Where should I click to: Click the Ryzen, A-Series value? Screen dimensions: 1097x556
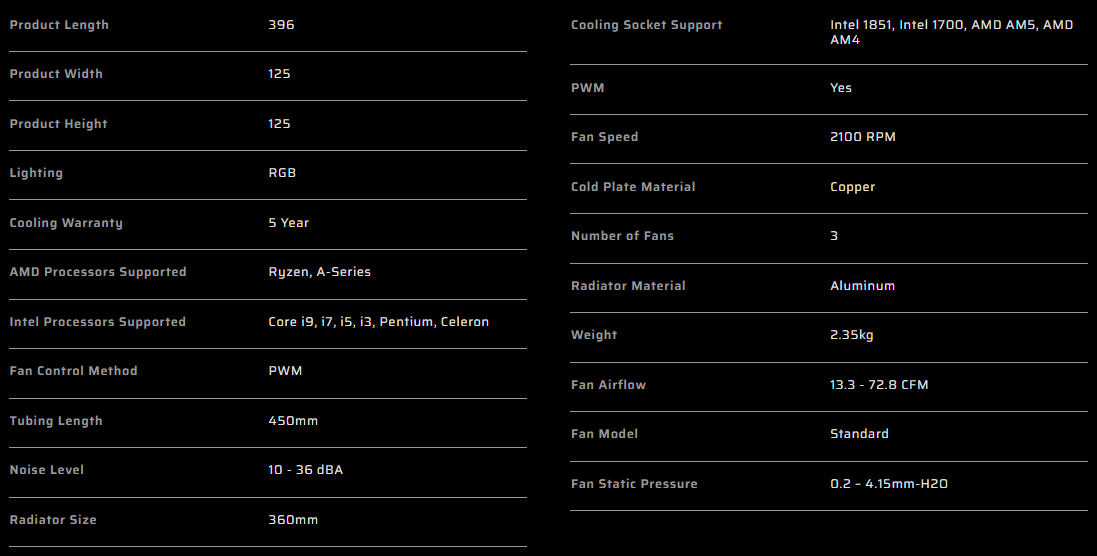319,272
